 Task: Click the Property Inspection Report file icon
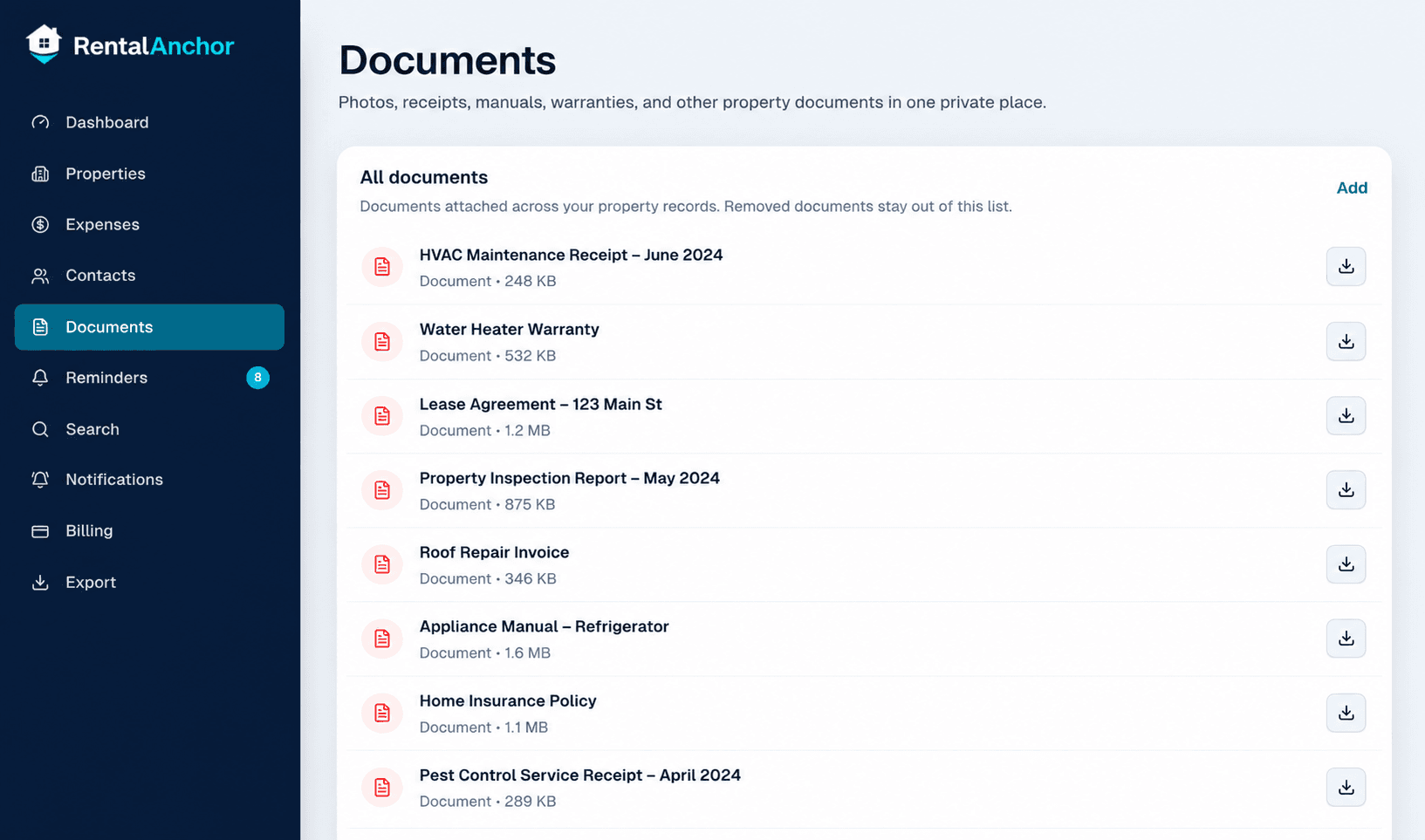[x=382, y=490]
